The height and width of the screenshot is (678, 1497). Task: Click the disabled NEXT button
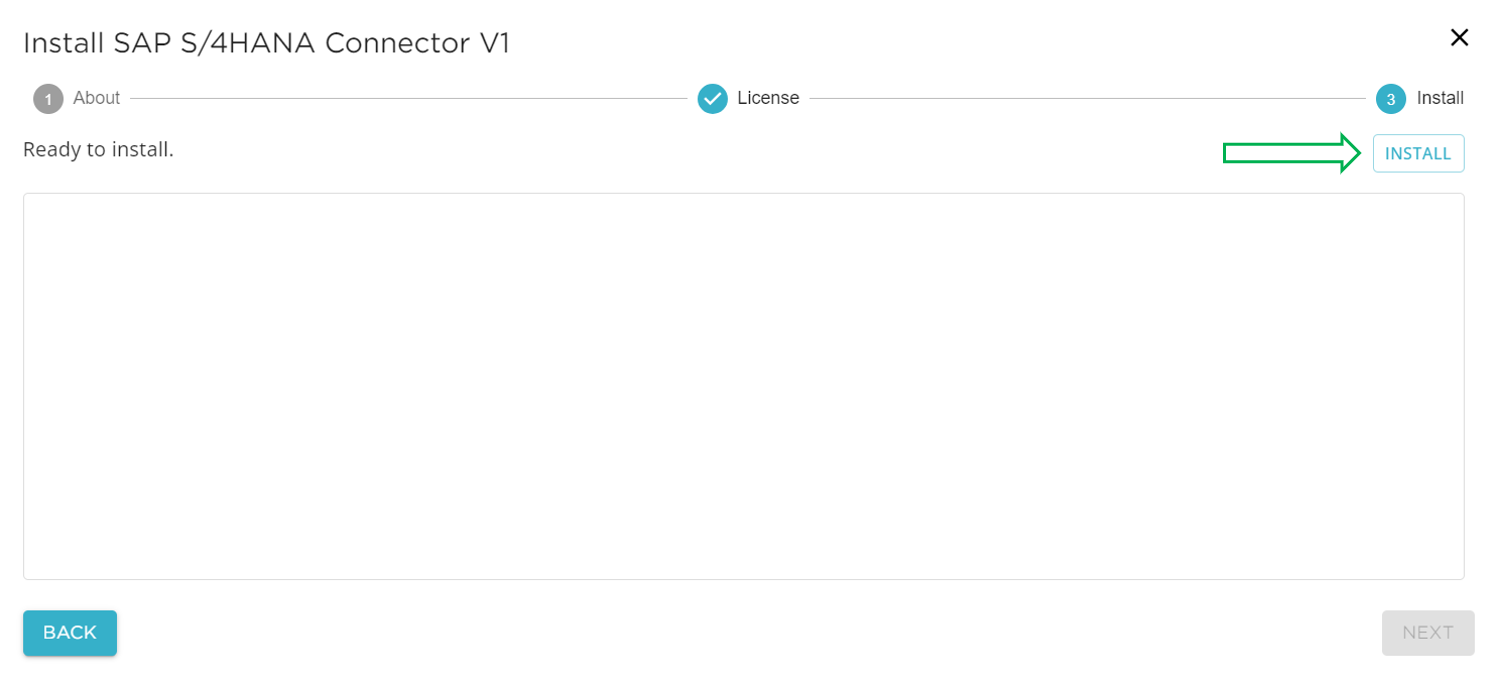click(x=1427, y=632)
